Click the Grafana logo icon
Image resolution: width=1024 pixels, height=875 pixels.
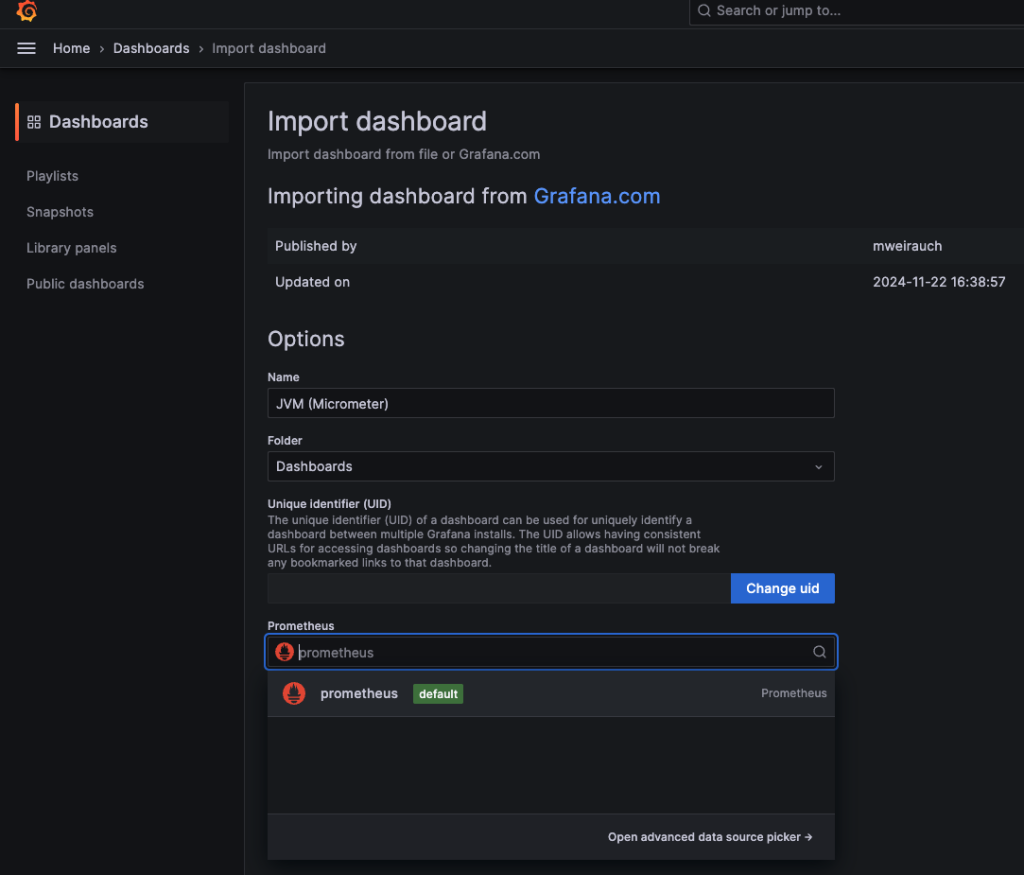(x=27, y=10)
